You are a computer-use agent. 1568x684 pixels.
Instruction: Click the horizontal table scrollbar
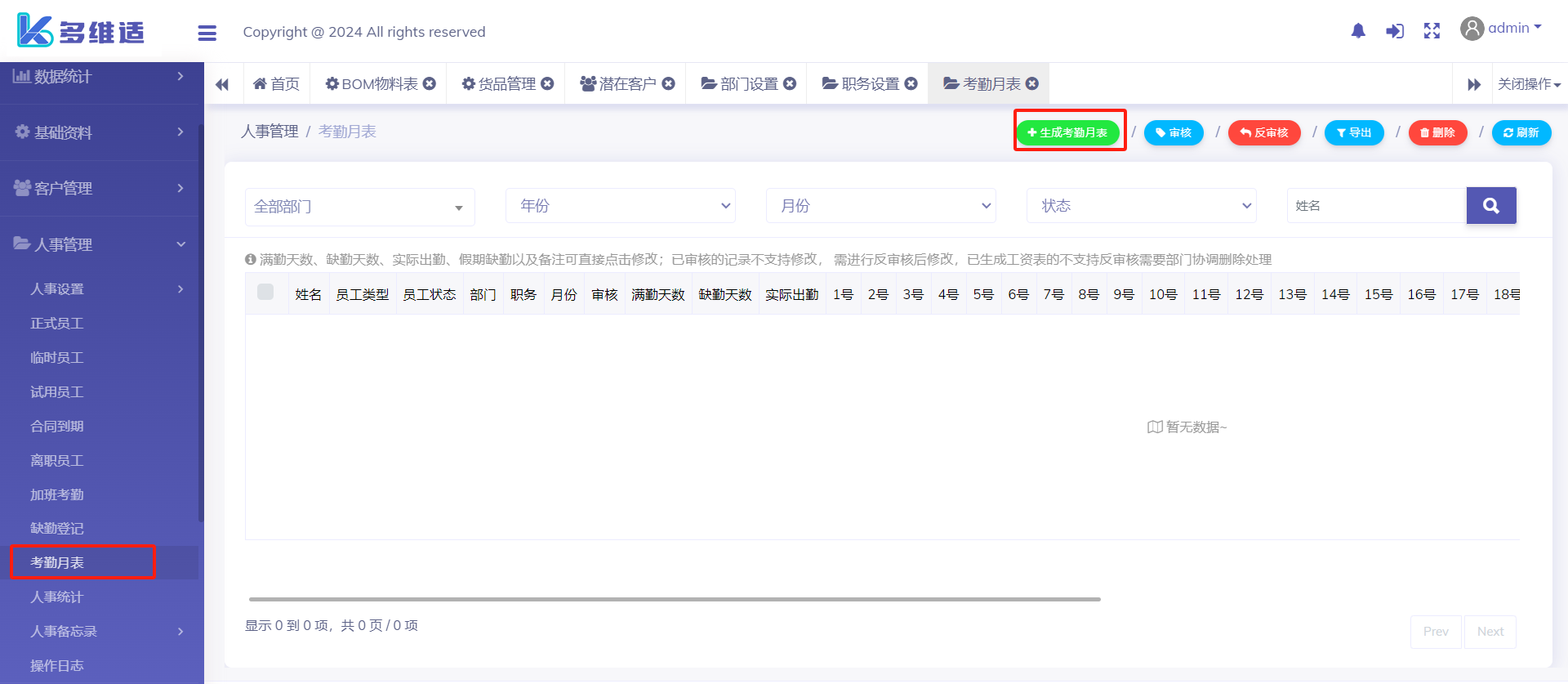pyautogui.click(x=675, y=599)
